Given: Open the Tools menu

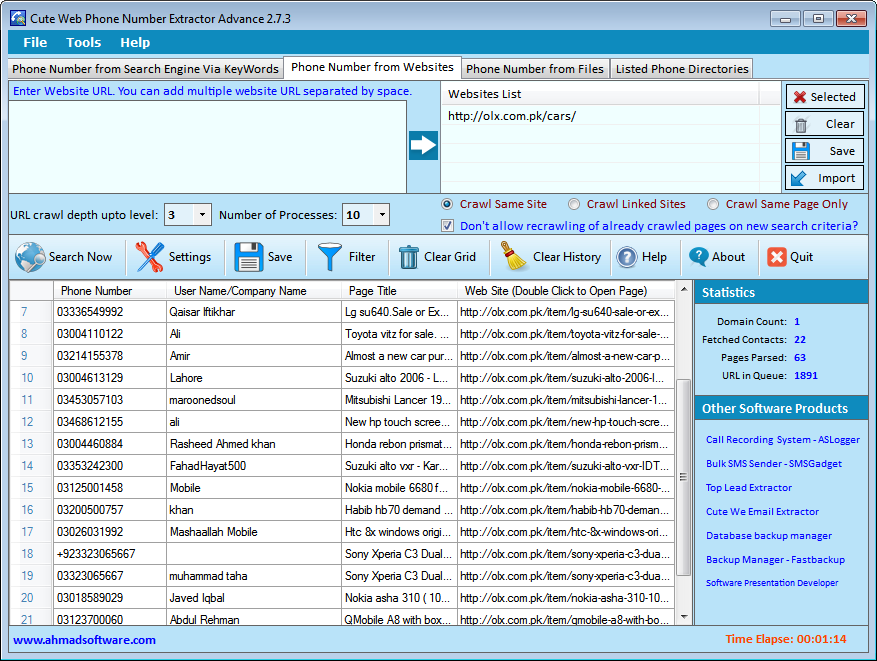Looking at the screenshot, I should point(84,43).
